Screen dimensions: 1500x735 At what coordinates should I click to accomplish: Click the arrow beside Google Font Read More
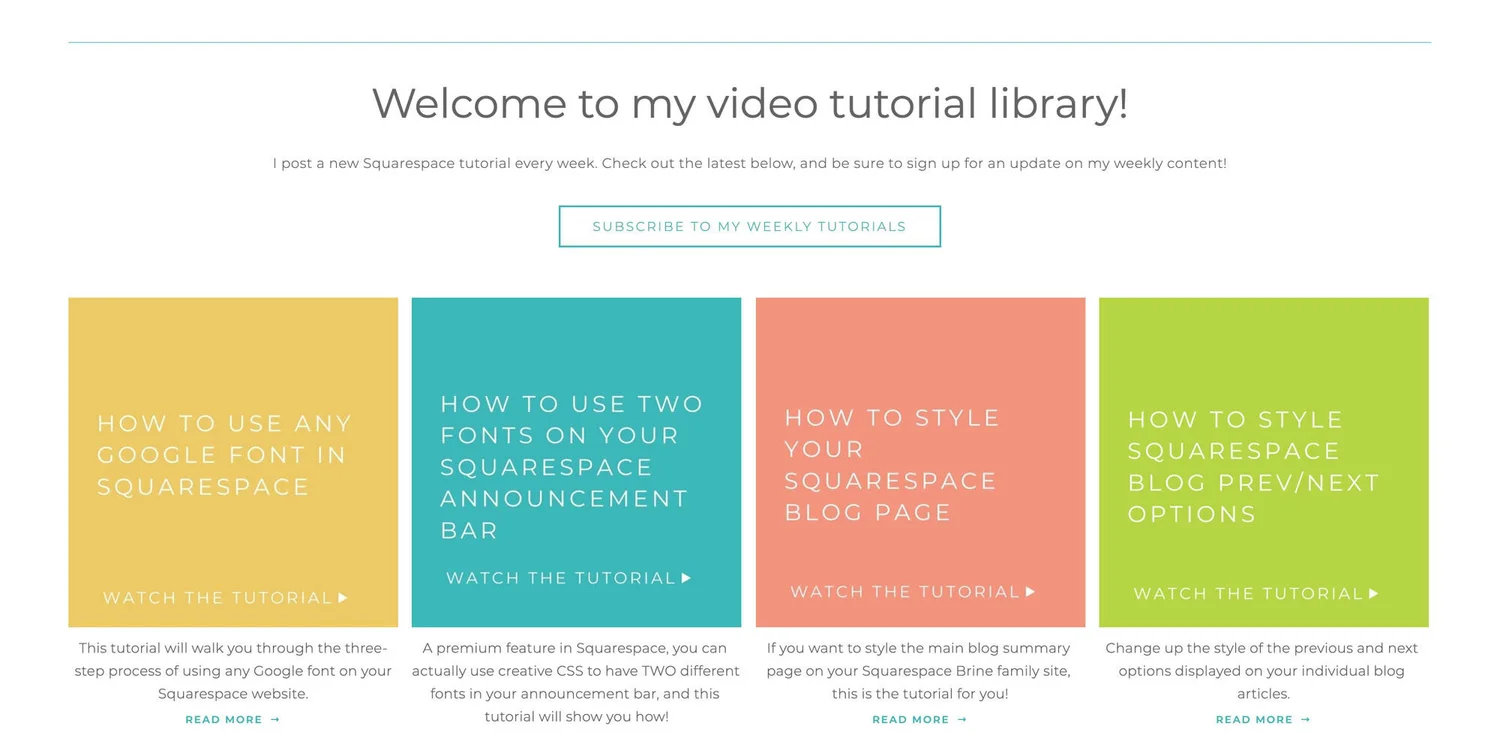click(x=275, y=719)
